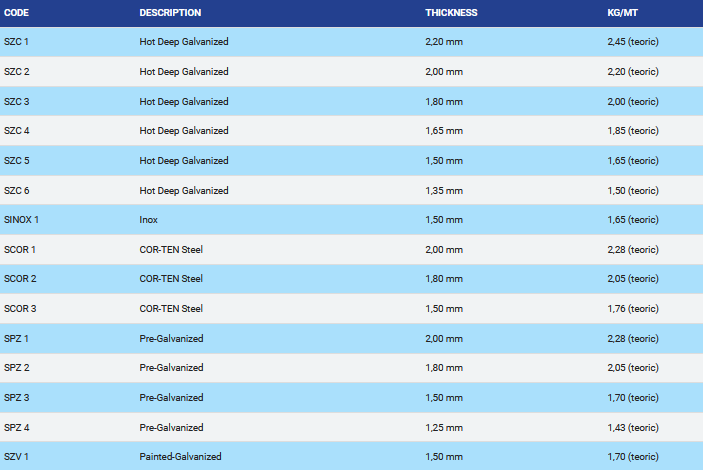The image size is (703, 470).
Task: Click the 1,76 (teoric) weight value
Action: click(x=633, y=309)
